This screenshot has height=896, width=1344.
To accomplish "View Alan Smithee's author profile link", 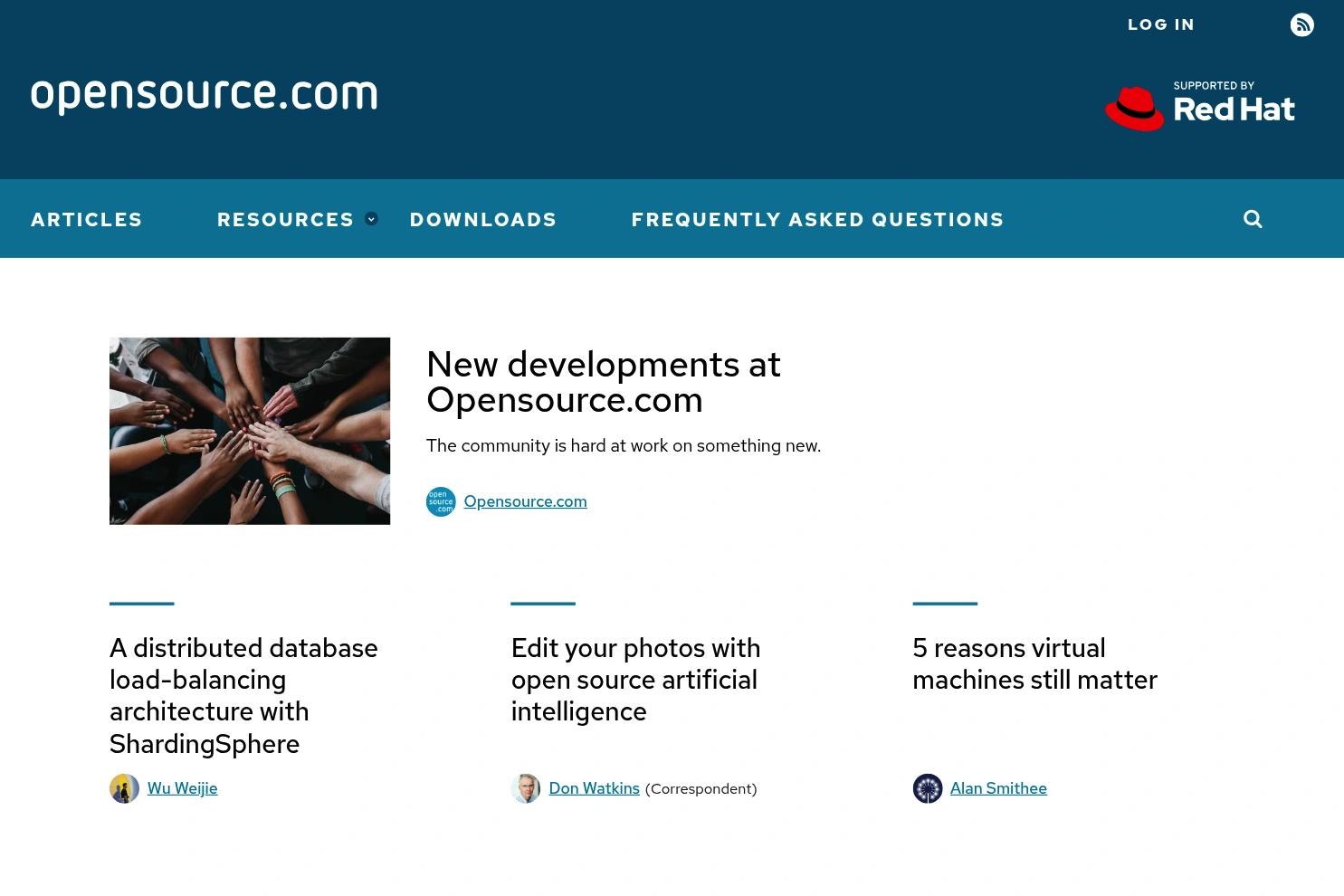I will pos(998,788).
